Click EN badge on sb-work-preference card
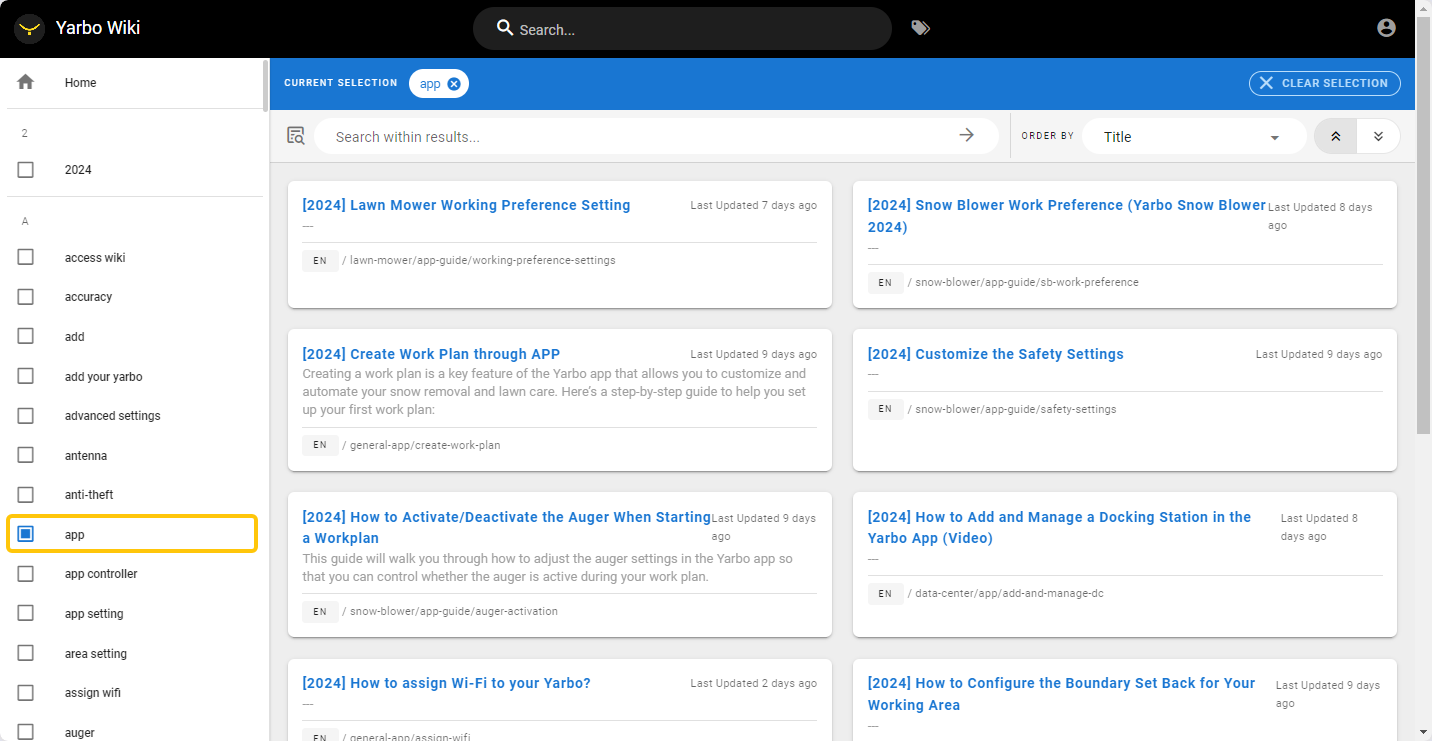 point(885,282)
